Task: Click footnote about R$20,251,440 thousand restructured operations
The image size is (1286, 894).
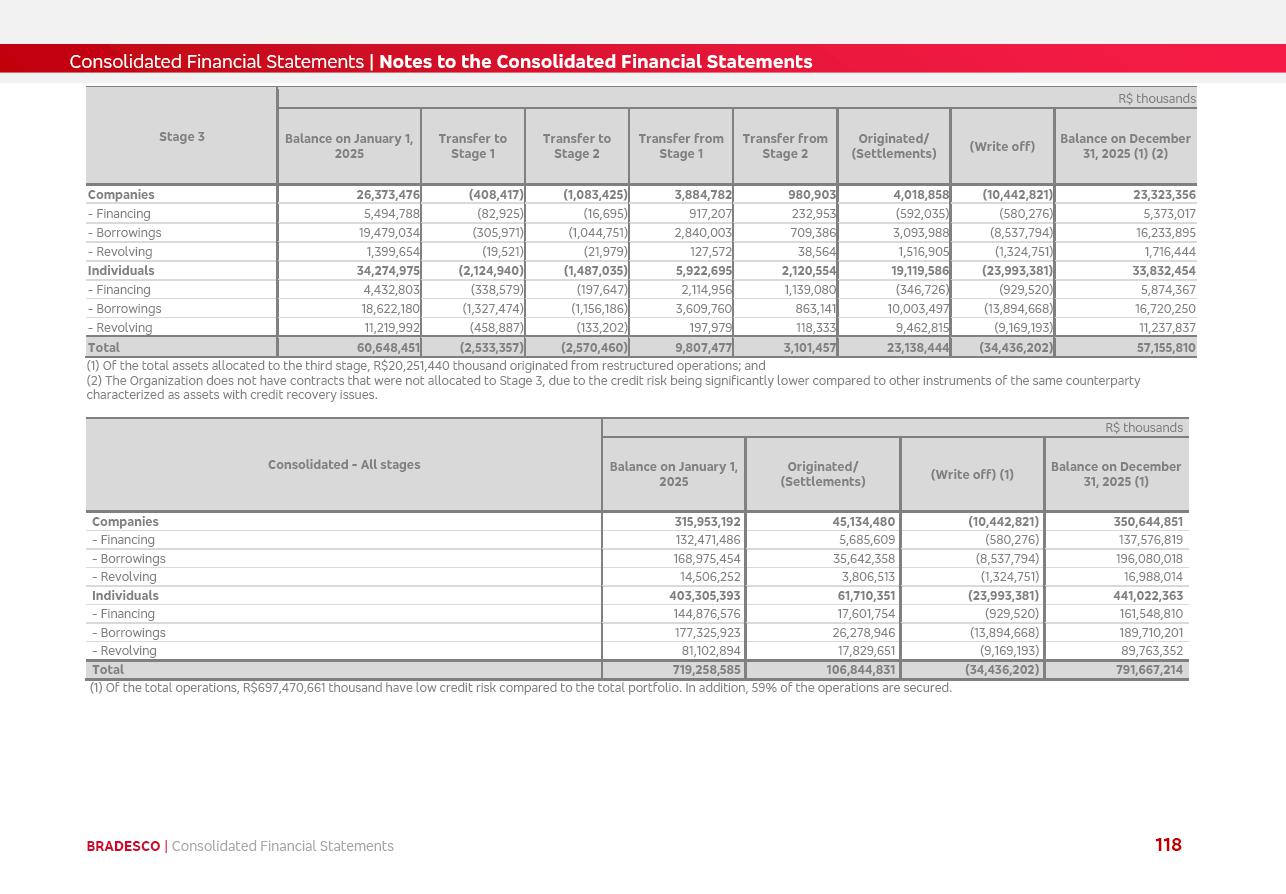Action: (x=425, y=366)
